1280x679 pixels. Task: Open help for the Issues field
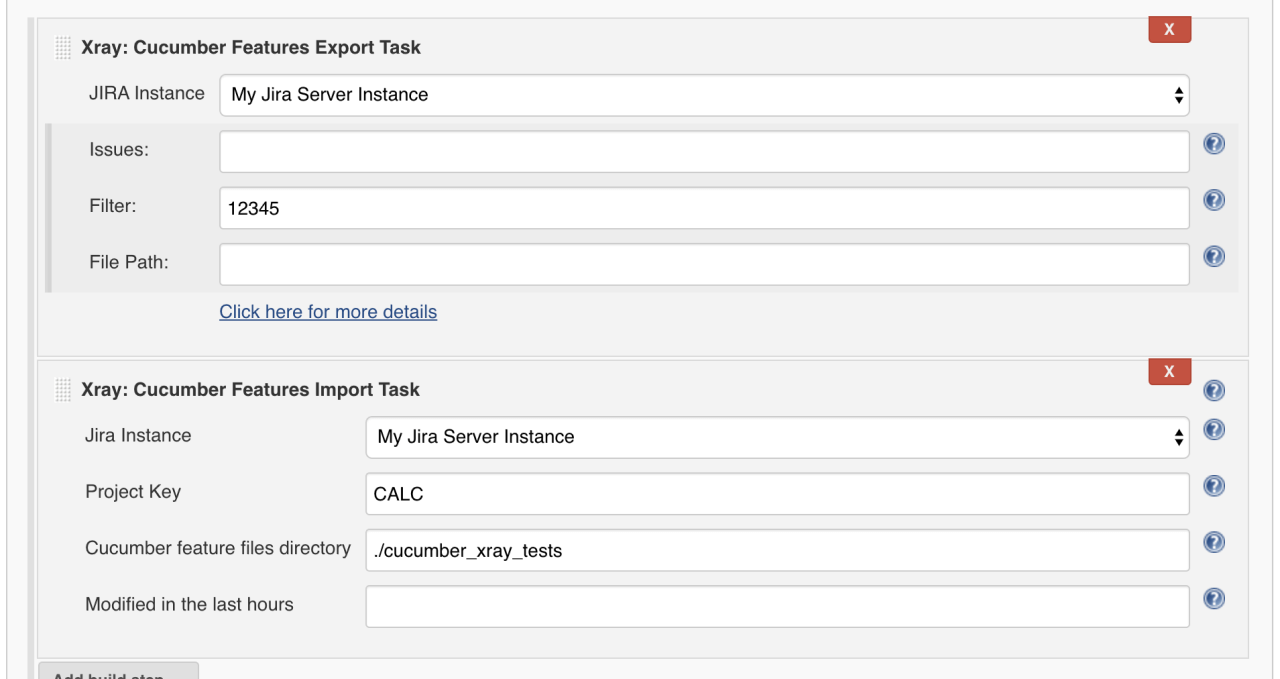pyautogui.click(x=1214, y=144)
